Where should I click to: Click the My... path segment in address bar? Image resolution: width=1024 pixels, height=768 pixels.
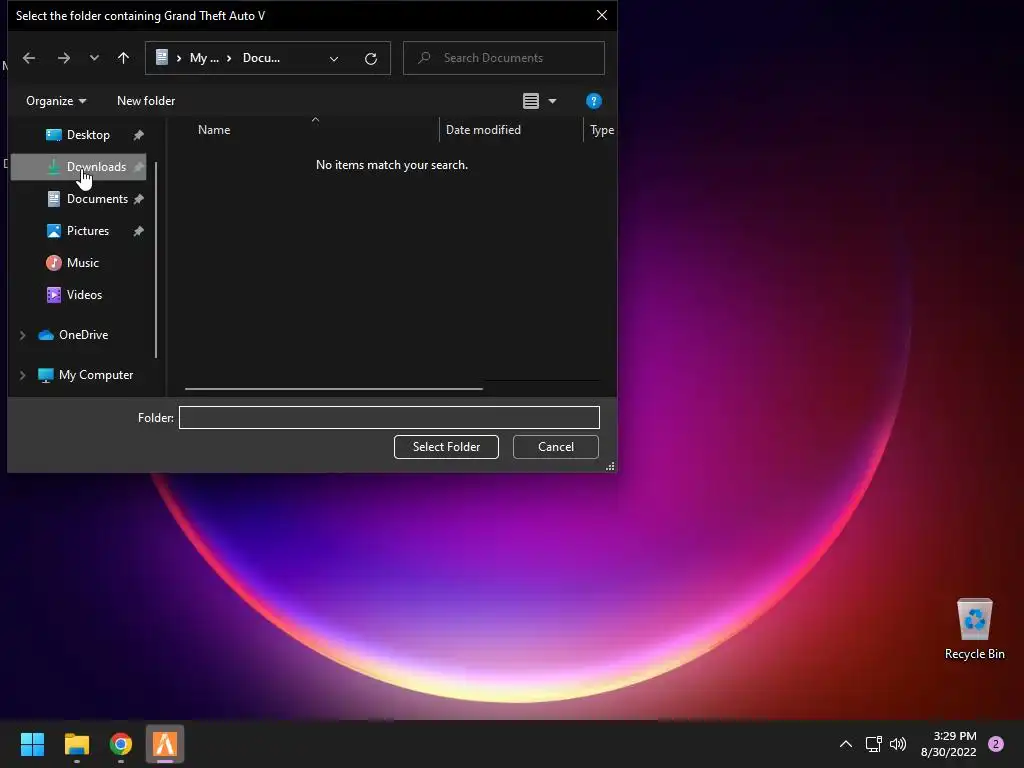coord(204,58)
